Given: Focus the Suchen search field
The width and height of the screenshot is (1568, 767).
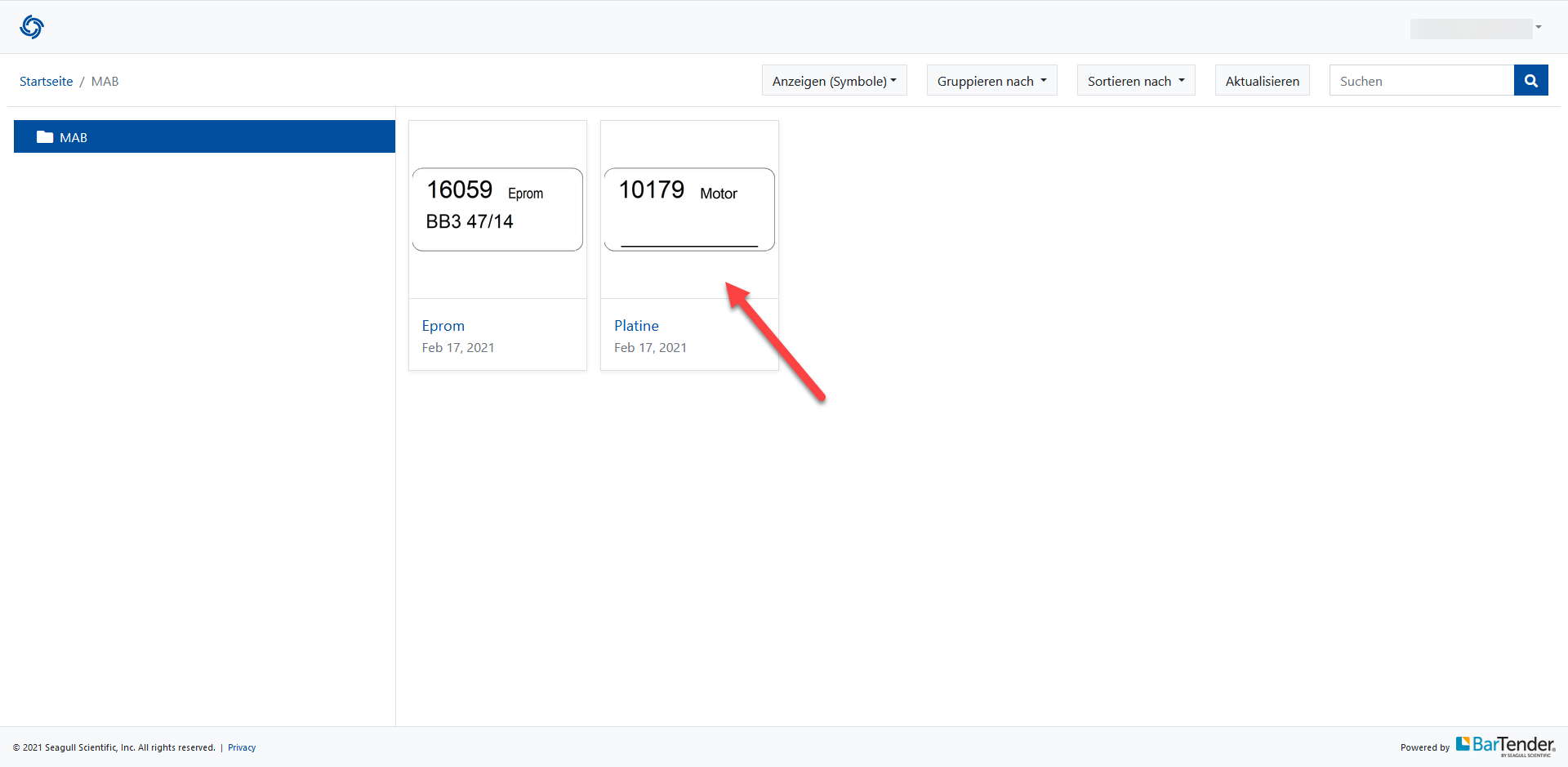Looking at the screenshot, I should tap(1421, 81).
